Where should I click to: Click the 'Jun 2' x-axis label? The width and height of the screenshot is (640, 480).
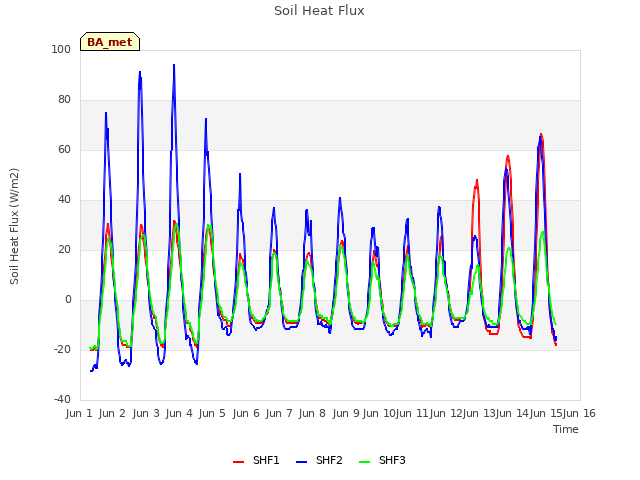coord(112,413)
